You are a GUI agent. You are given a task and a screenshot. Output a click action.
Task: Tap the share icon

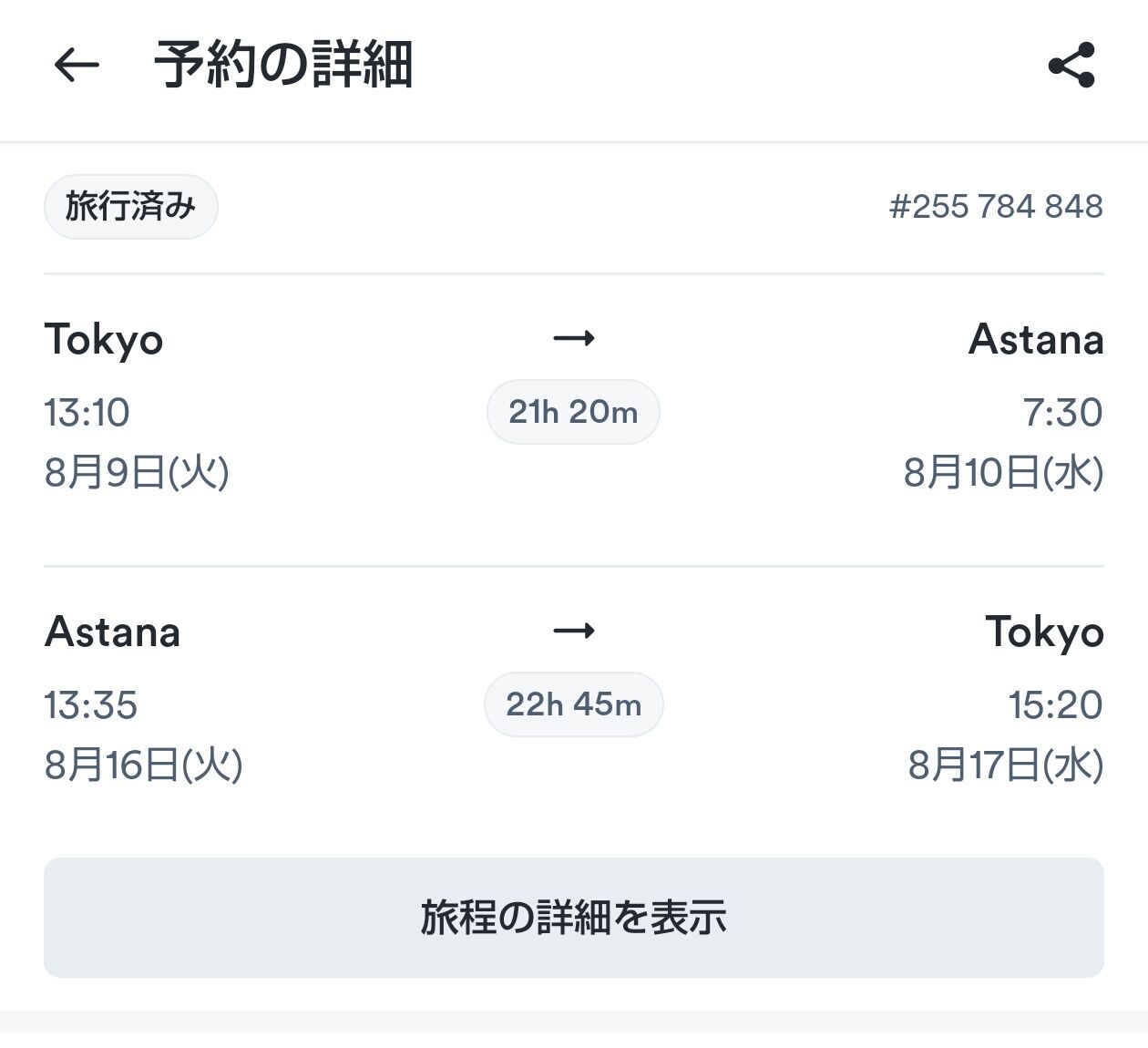1071,65
